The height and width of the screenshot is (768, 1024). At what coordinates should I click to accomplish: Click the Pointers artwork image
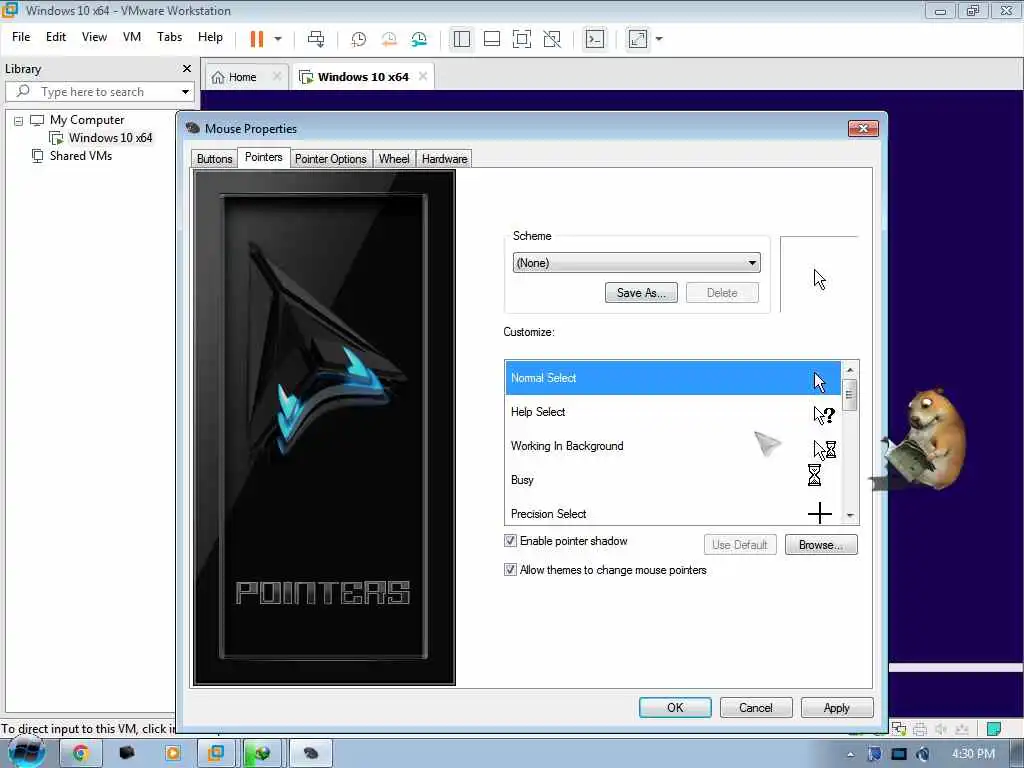(325, 428)
